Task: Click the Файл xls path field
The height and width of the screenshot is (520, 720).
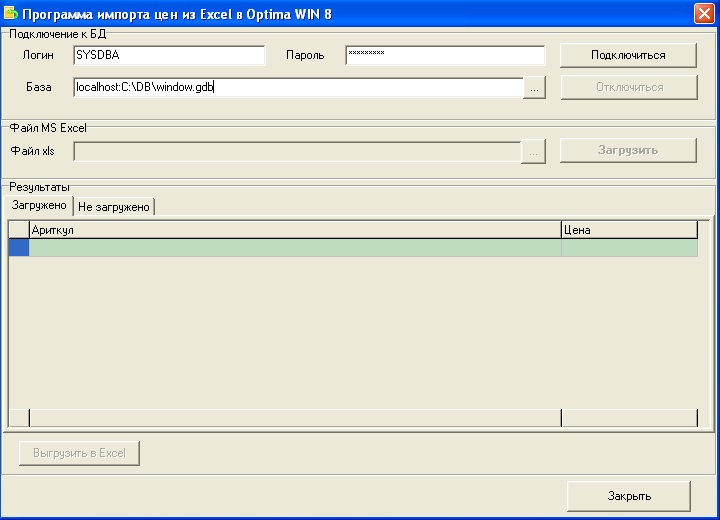Action: pyautogui.click(x=297, y=151)
